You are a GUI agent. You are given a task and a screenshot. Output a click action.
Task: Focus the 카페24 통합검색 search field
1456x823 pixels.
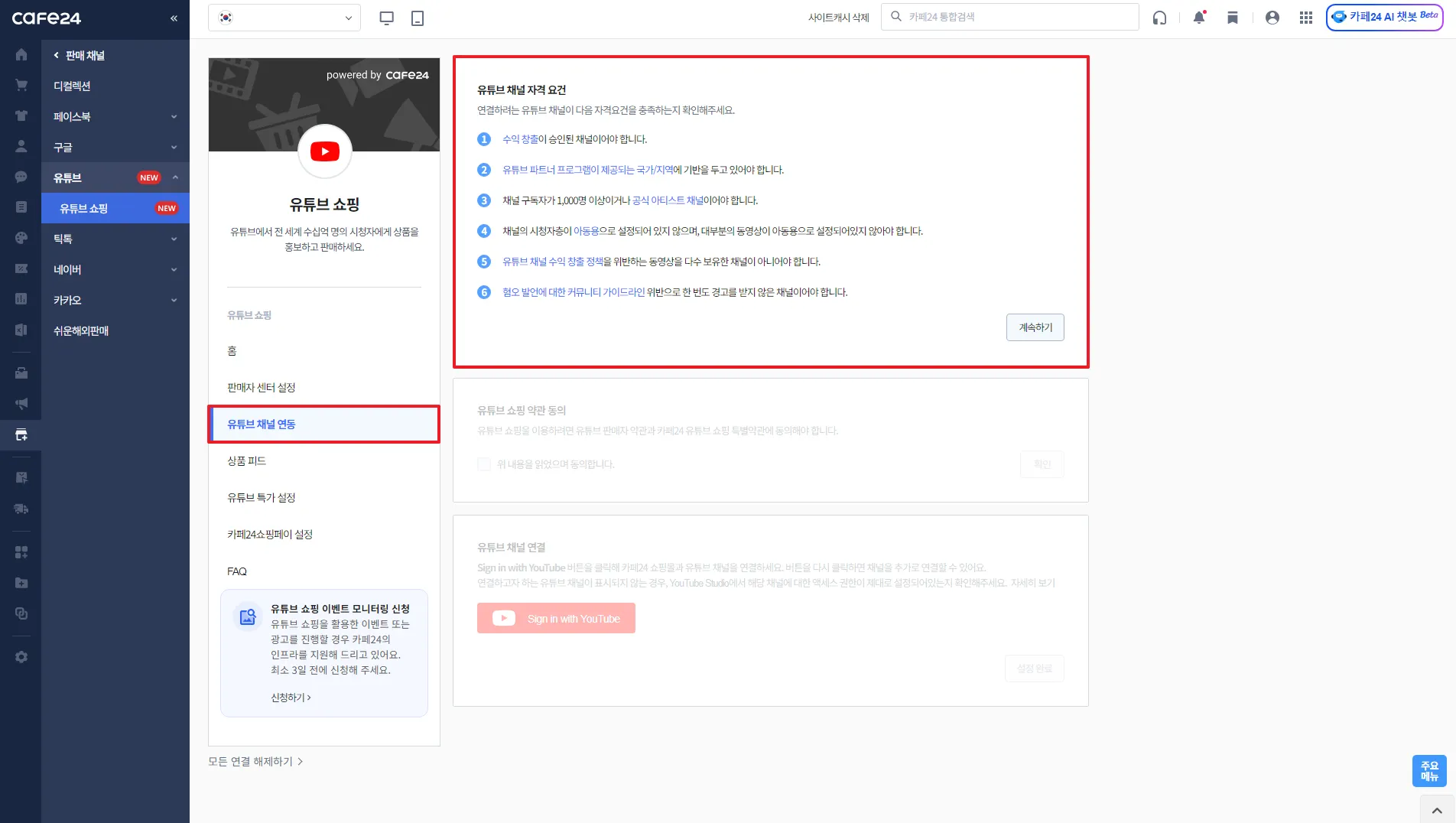click(x=1010, y=17)
